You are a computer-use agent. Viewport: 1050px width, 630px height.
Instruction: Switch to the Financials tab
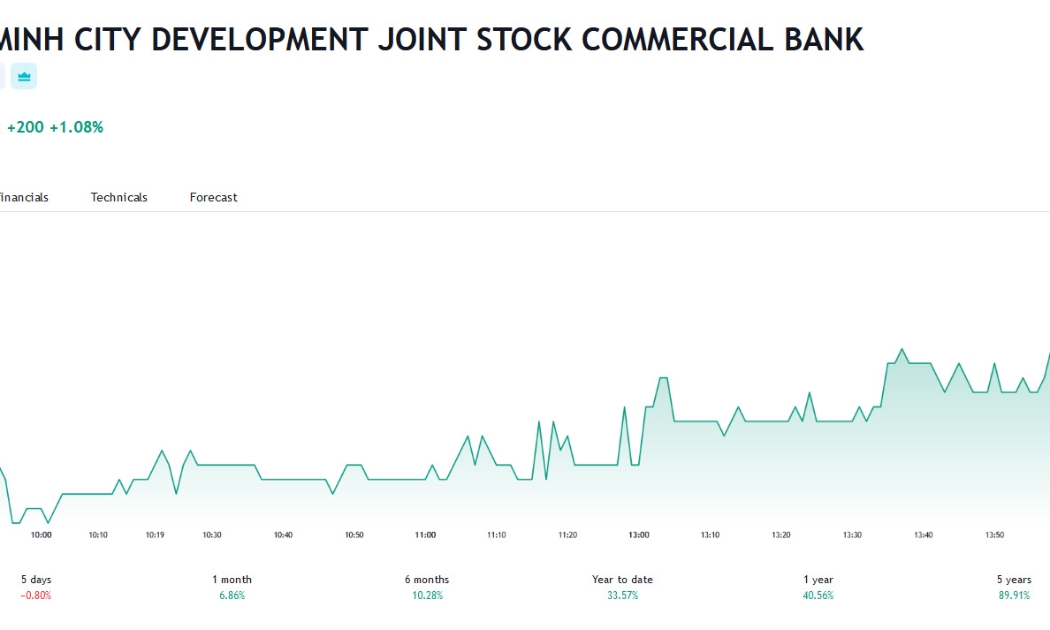pos(23,198)
